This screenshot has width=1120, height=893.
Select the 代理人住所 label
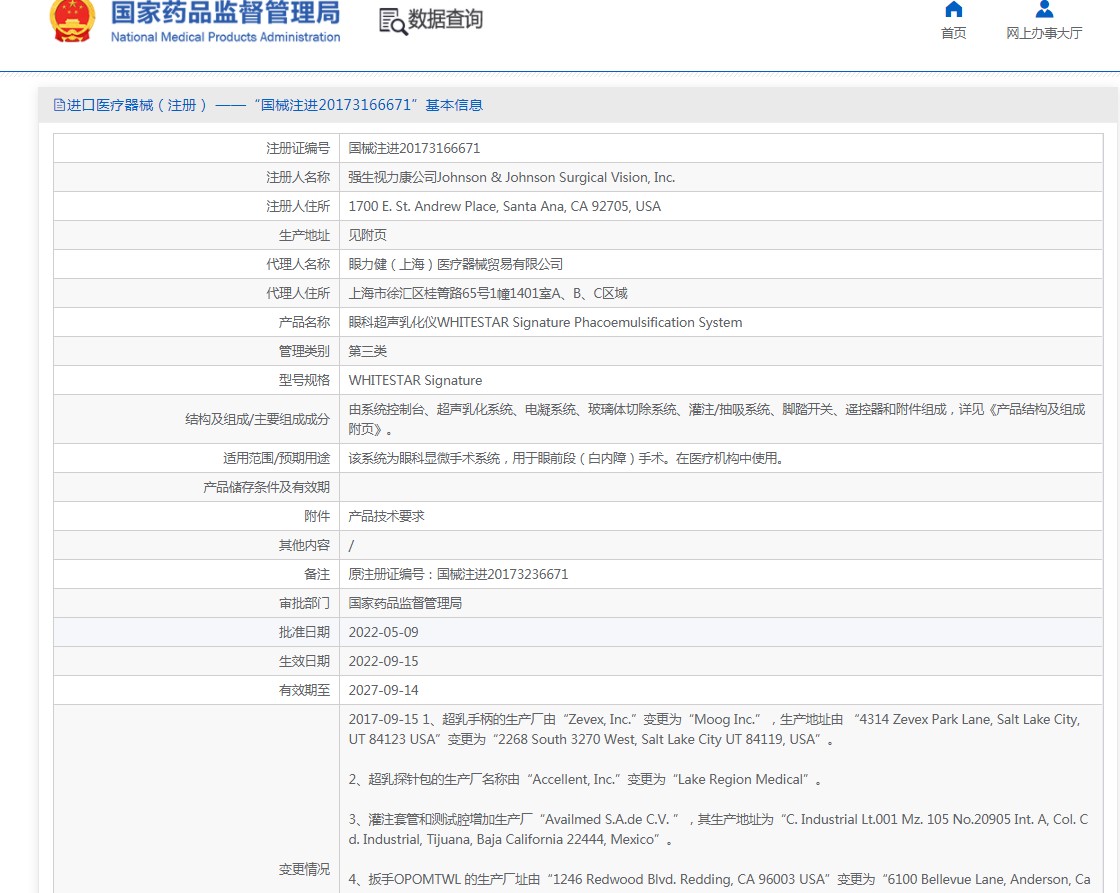click(x=298, y=294)
